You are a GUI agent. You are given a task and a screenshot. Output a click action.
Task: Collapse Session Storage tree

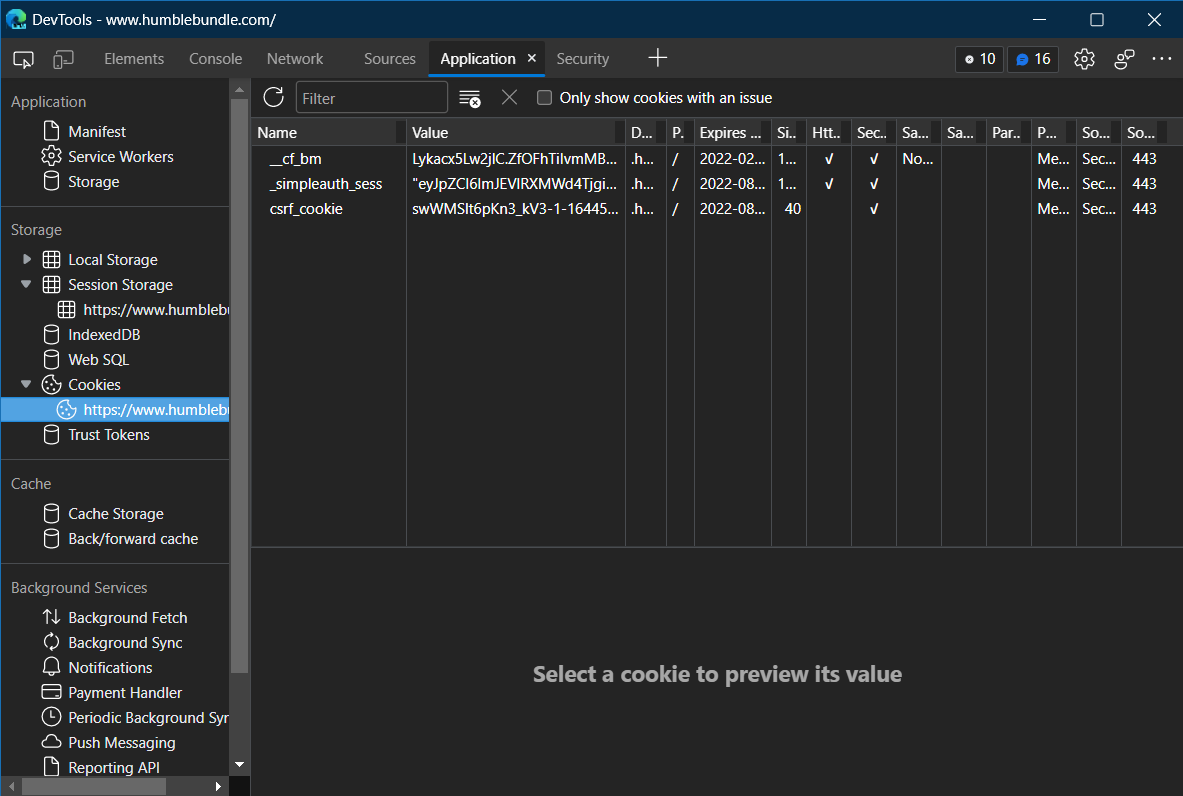pyautogui.click(x=26, y=284)
